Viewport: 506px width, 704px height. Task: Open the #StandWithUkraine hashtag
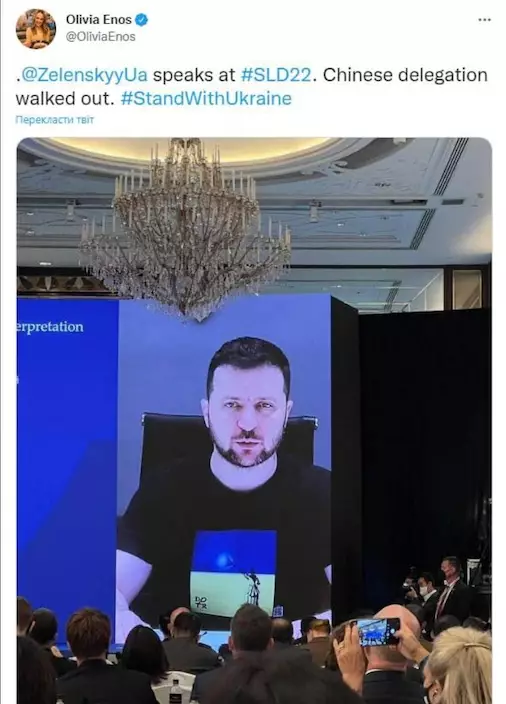pos(206,98)
